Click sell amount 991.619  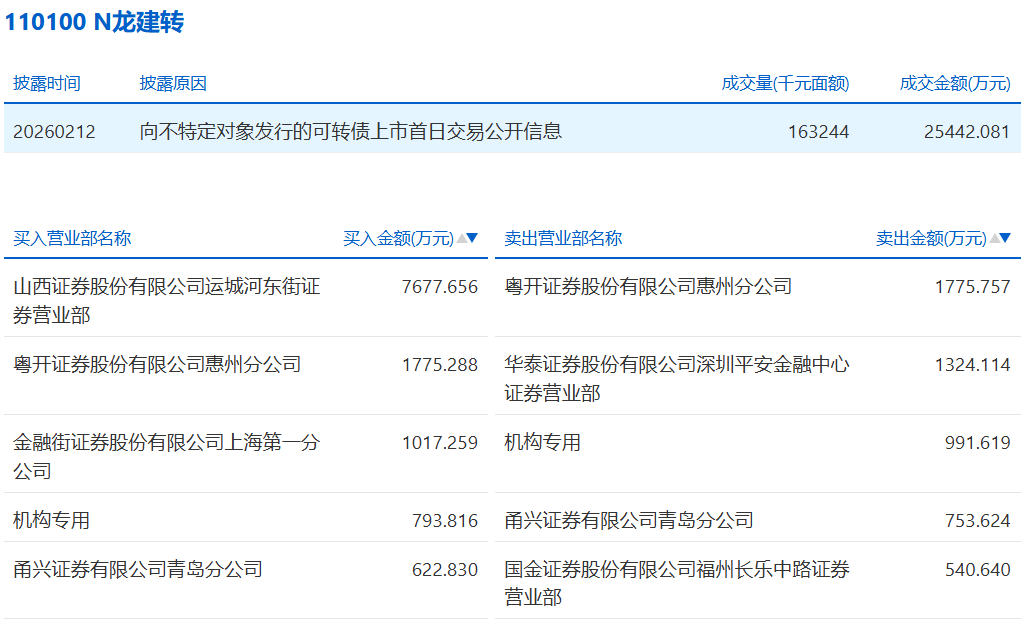978,443
